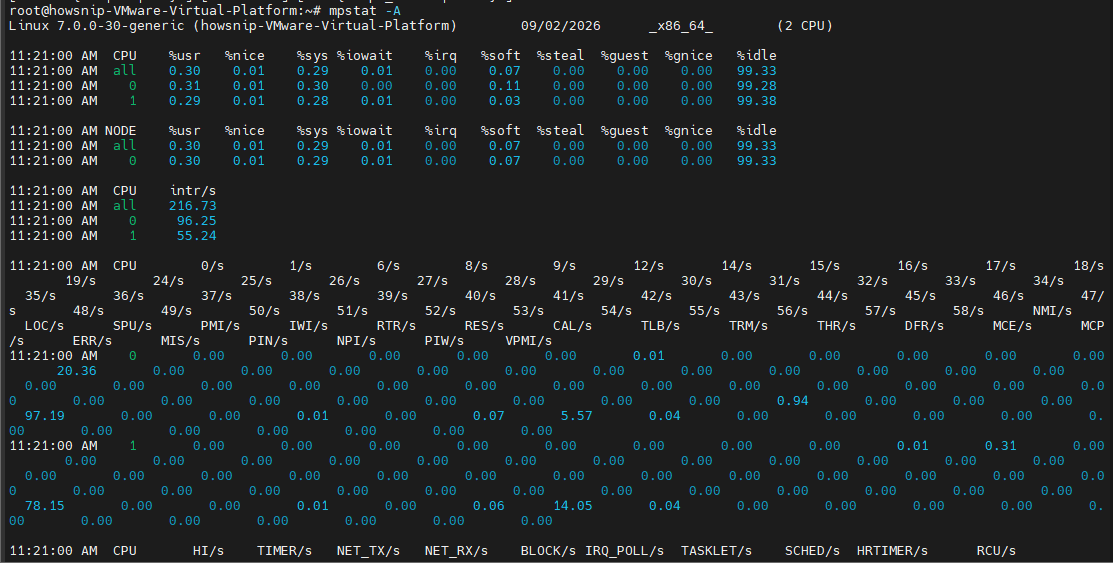Click the '0.94' value in CPU 0 row

(x=793, y=400)
